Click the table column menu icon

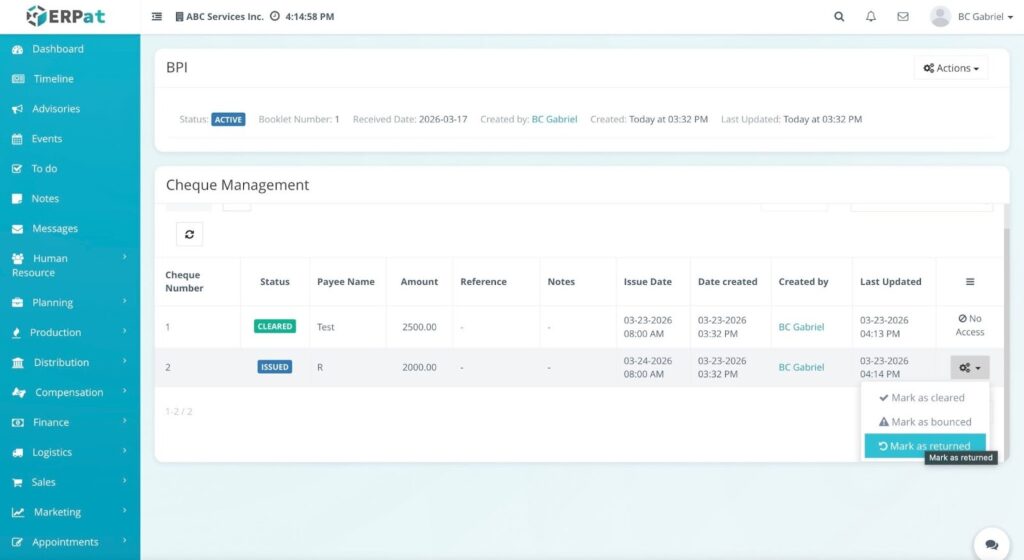click(x=969, y=282)
